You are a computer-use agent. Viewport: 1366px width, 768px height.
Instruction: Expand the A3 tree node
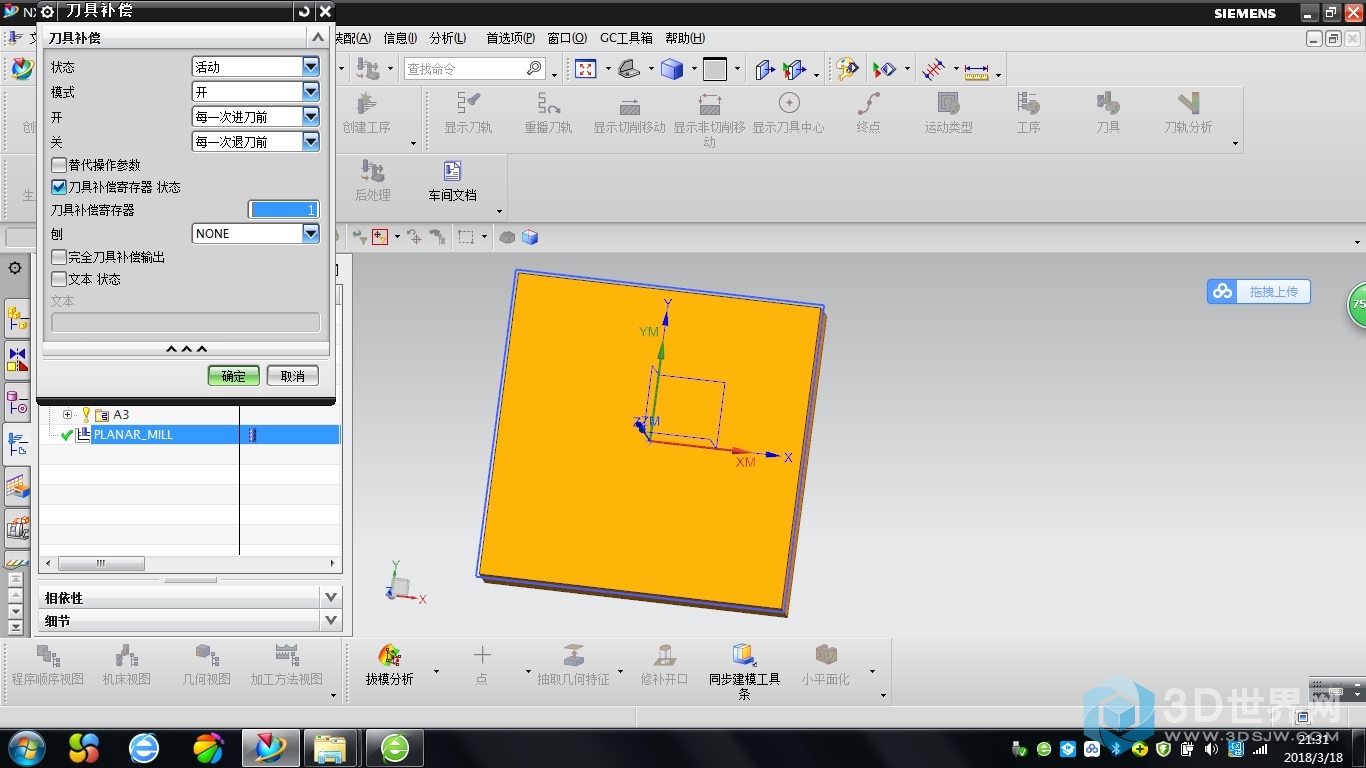(67, 414)
